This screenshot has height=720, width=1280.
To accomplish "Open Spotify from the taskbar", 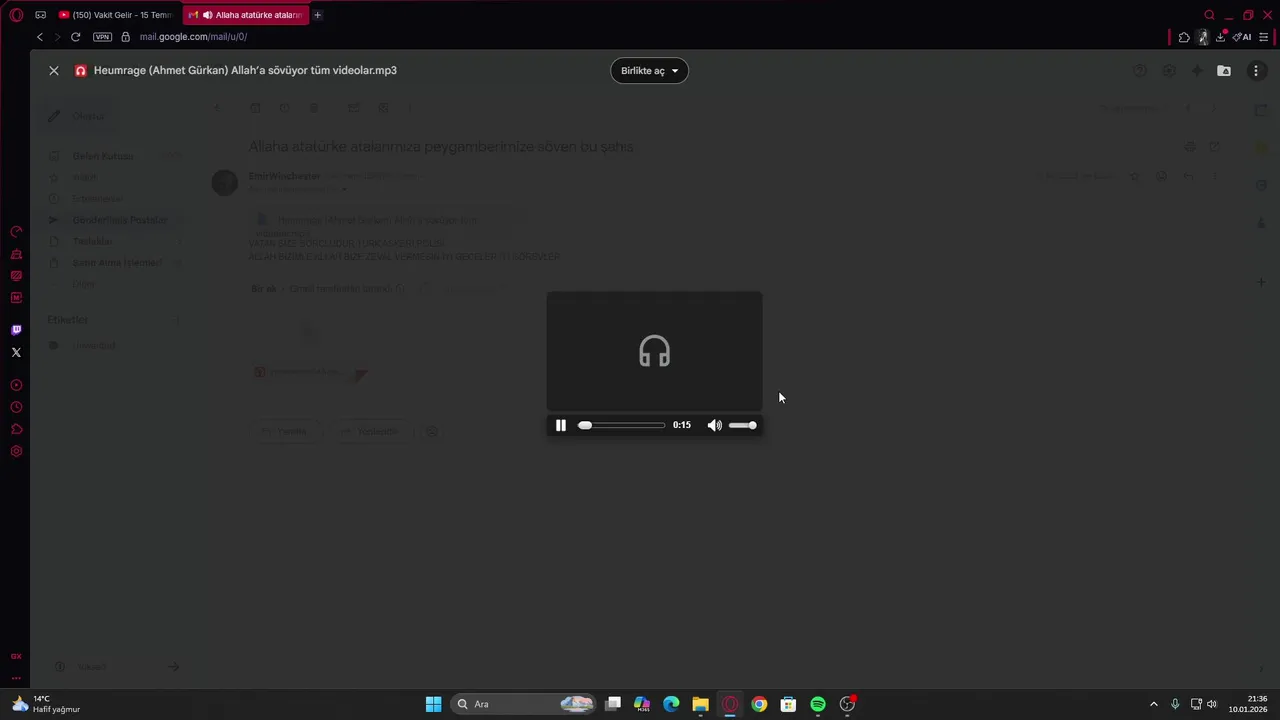I will (x=818, y=704).
